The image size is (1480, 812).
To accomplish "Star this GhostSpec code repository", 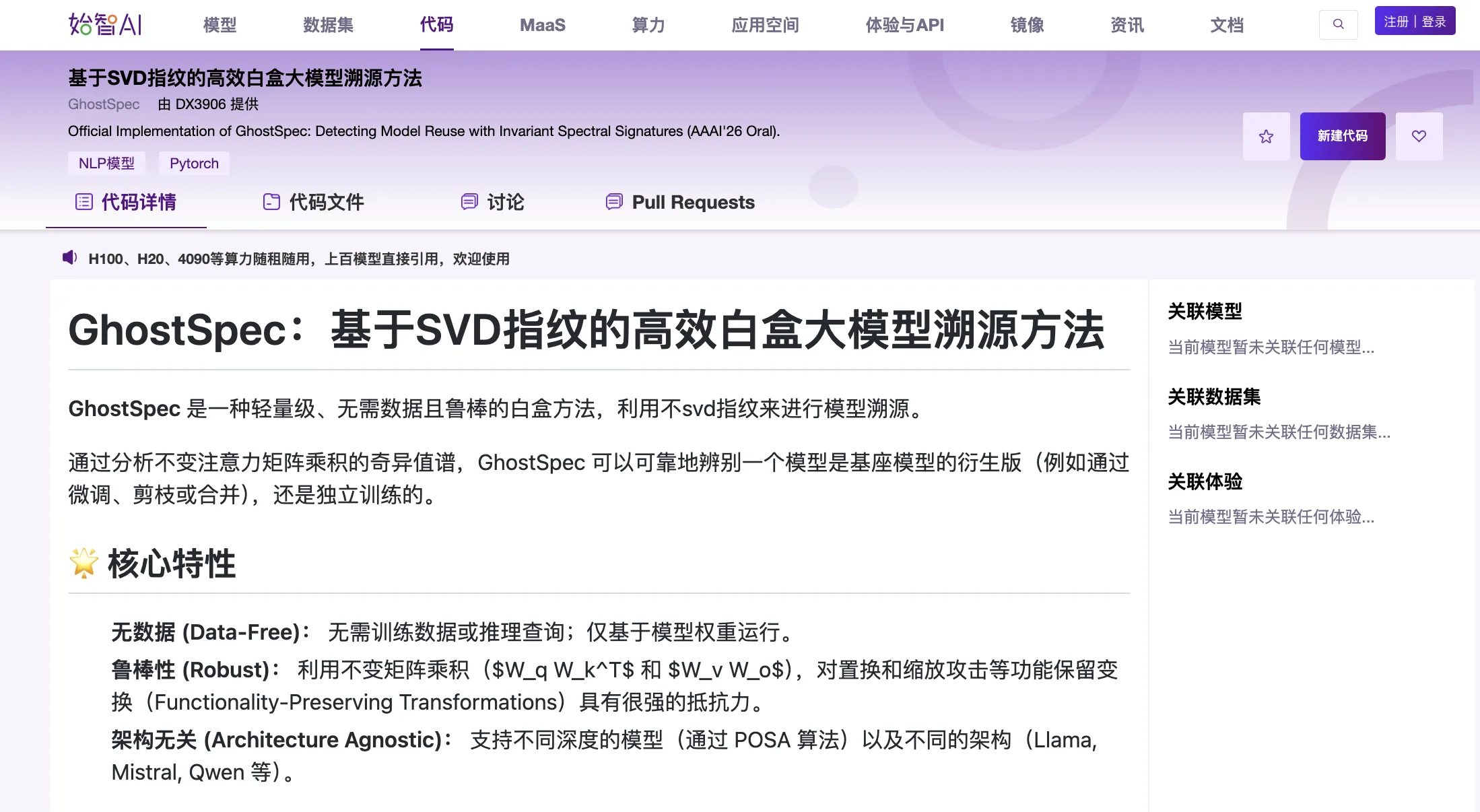I will pos(1266,136).
